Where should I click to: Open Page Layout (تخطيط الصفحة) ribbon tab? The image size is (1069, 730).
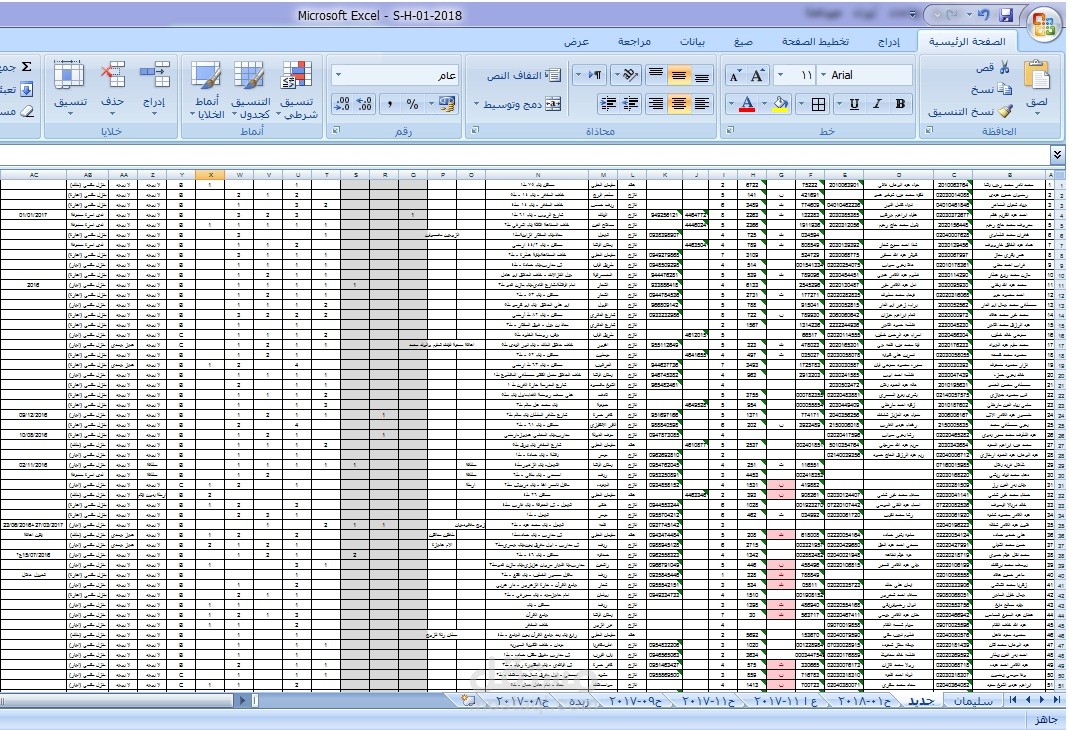pos(815,42)
